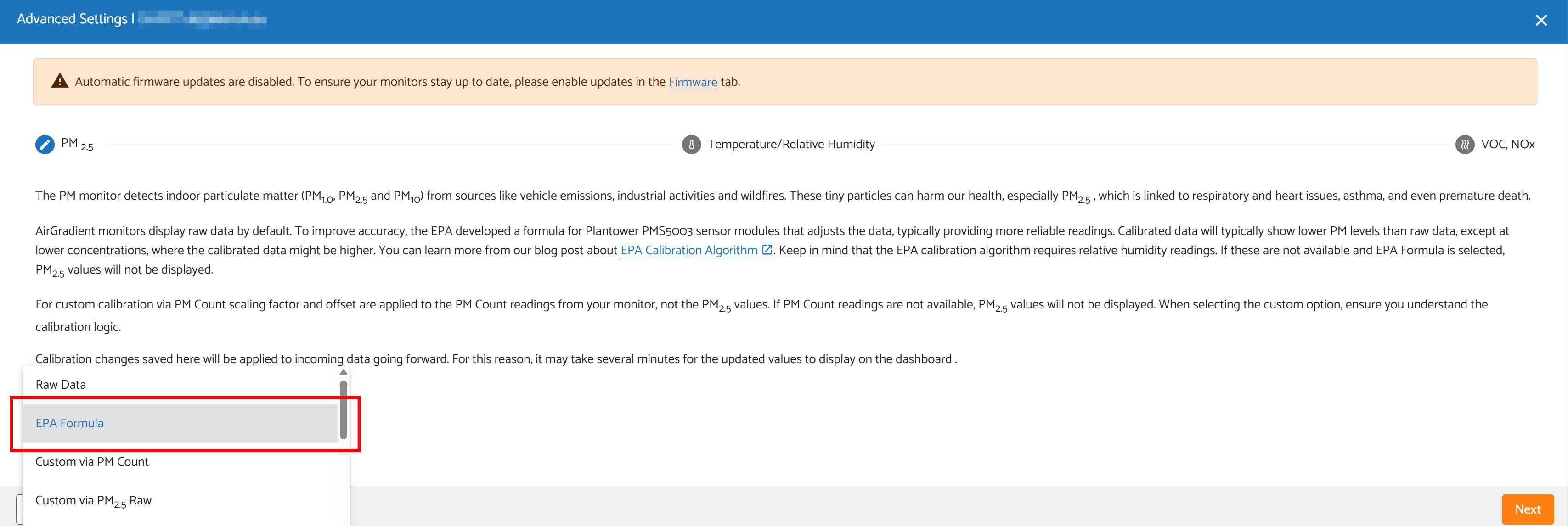The width and height of the screenshot is (1568, 526).
Task: Click the warning triangle icon in banner
Action: [x=60, y=81]
